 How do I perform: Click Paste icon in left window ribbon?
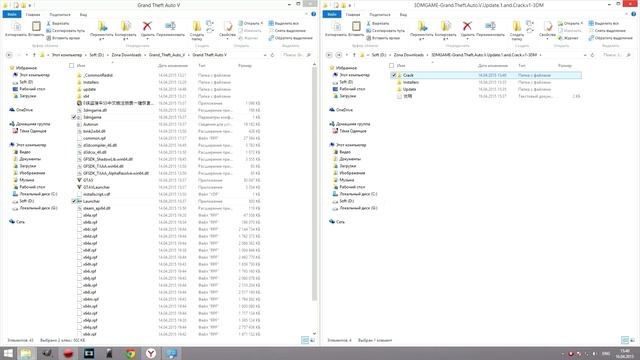(x=36, y=26)
